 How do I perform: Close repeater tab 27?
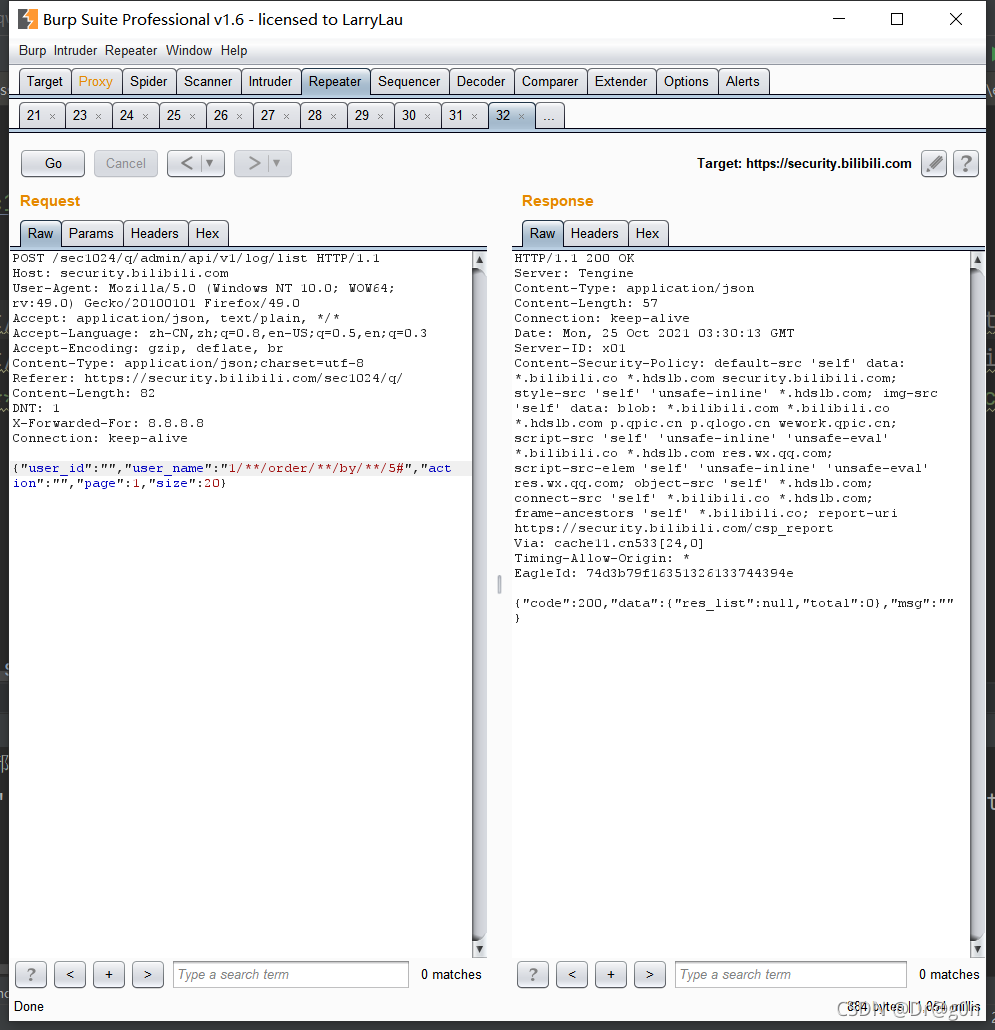click(x=286, y=116)
